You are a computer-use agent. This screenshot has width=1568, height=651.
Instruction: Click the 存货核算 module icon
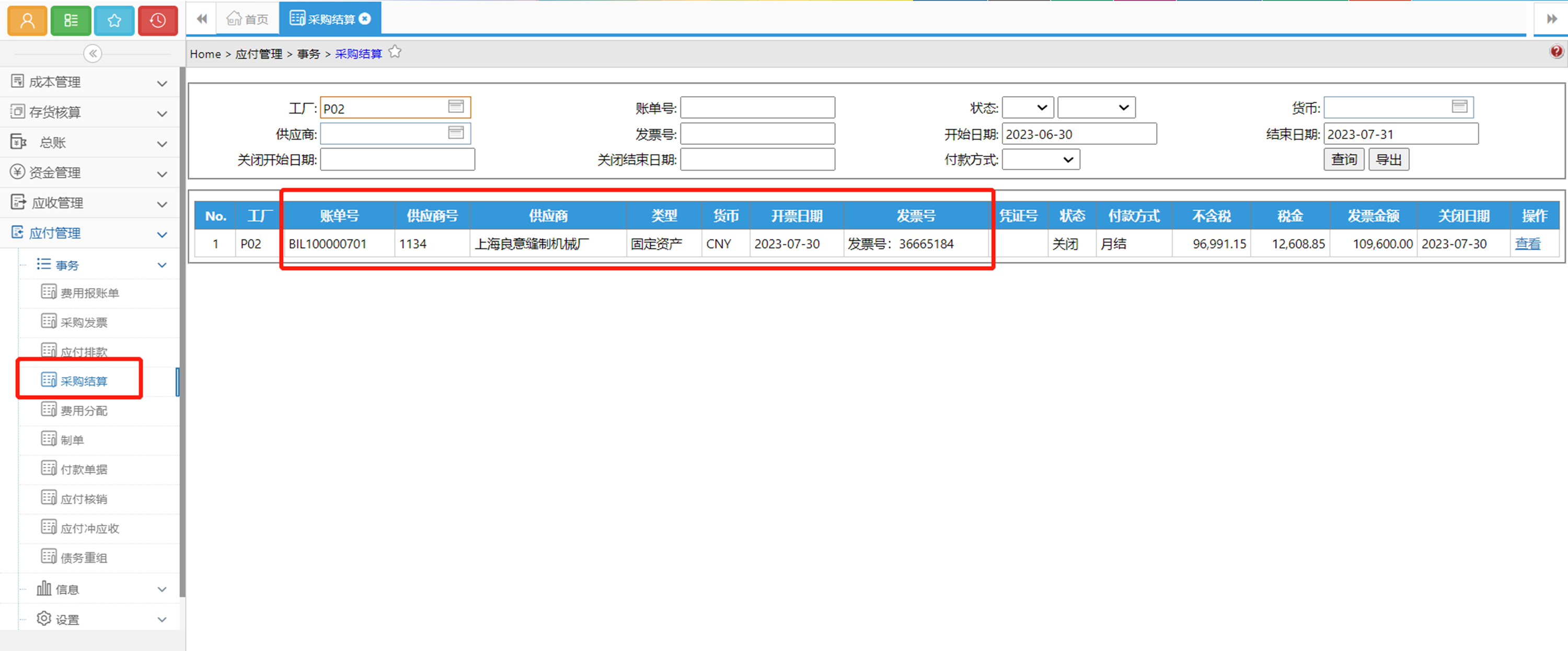tap(18, 111)
